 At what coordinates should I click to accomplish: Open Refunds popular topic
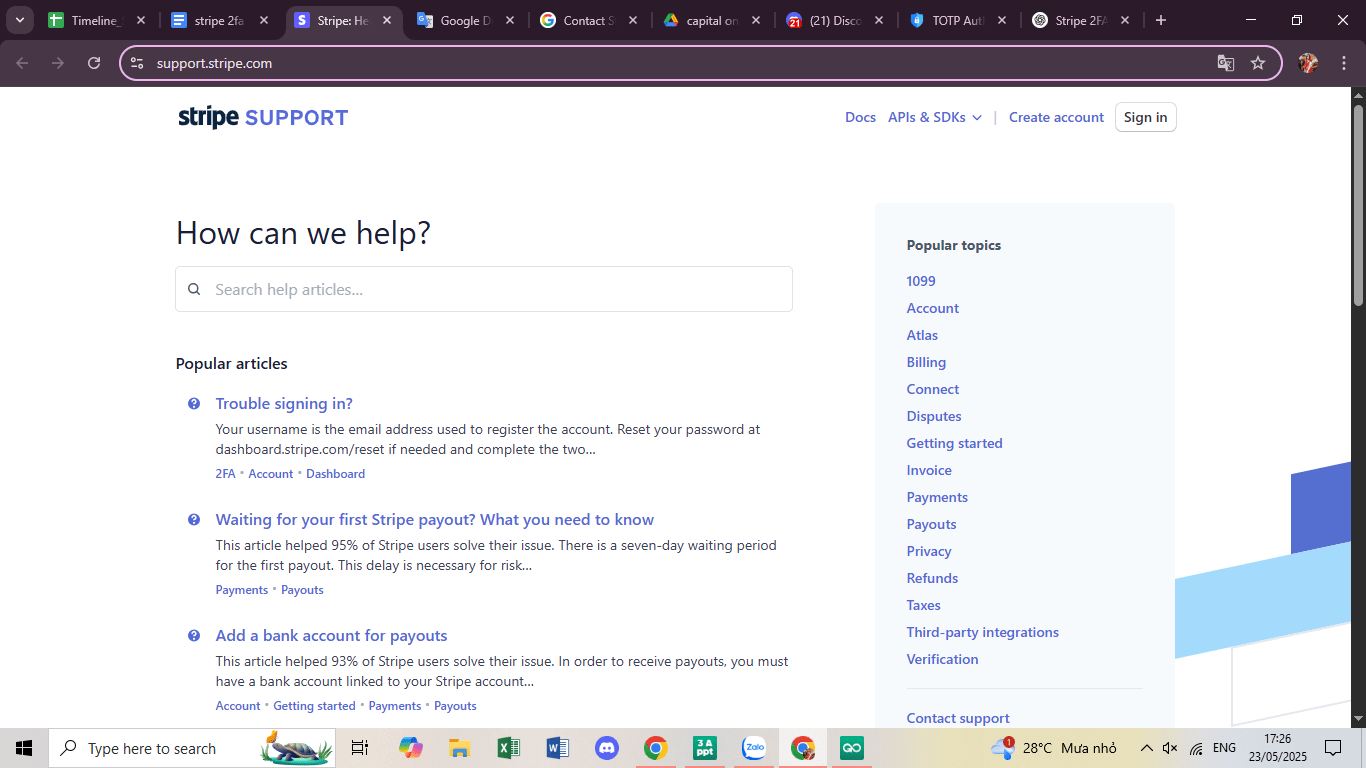click(x=932, y=578)
